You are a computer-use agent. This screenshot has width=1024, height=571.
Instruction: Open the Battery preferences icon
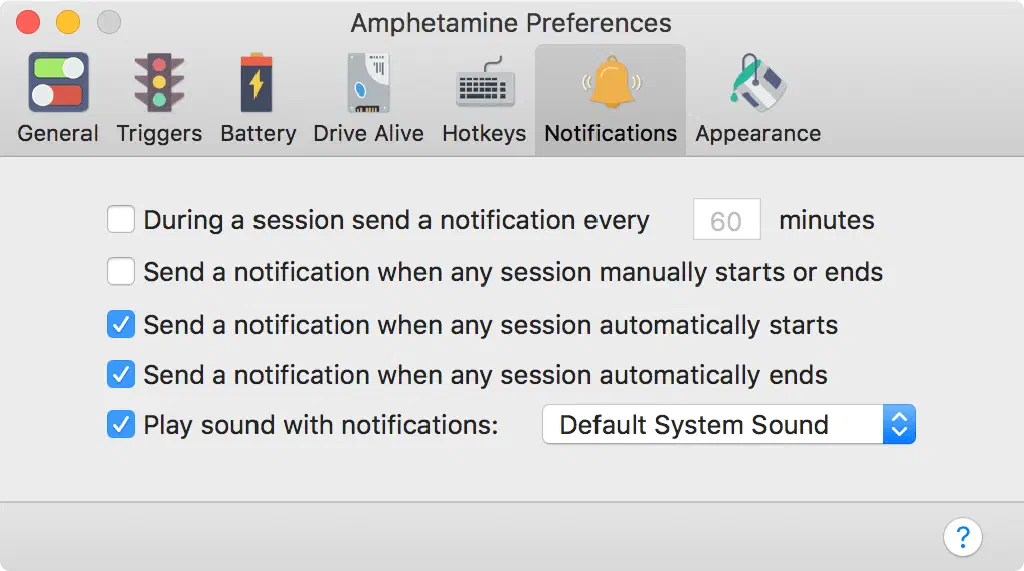[257, 83]
